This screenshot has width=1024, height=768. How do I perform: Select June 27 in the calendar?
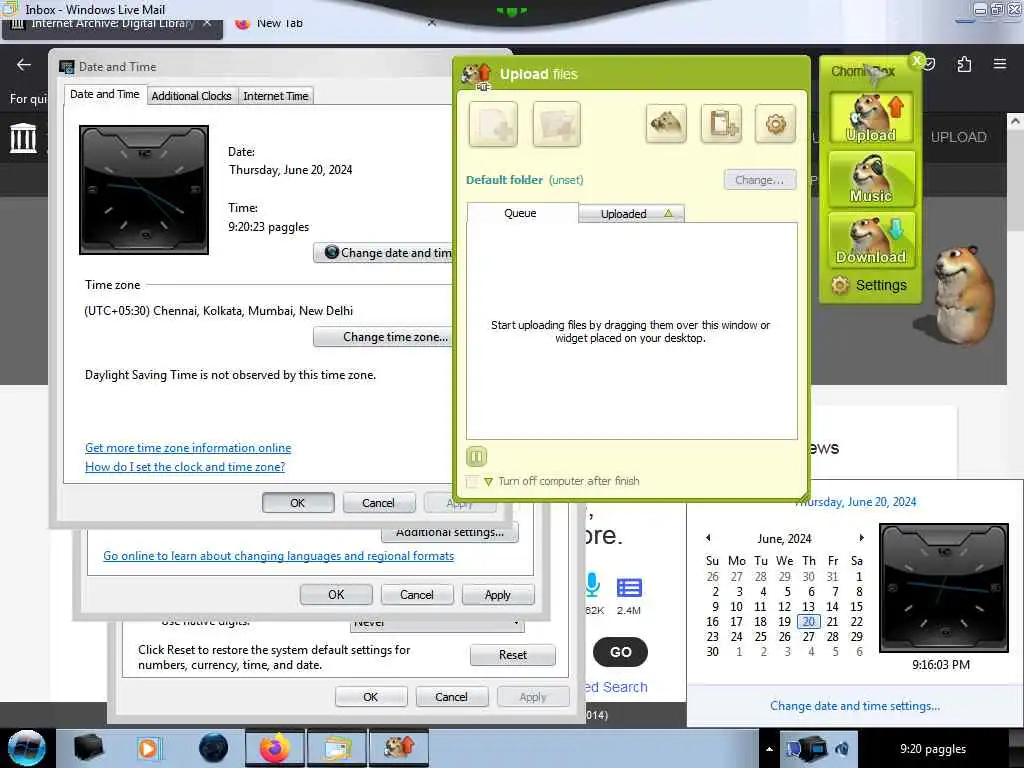(x=808, y=637)
